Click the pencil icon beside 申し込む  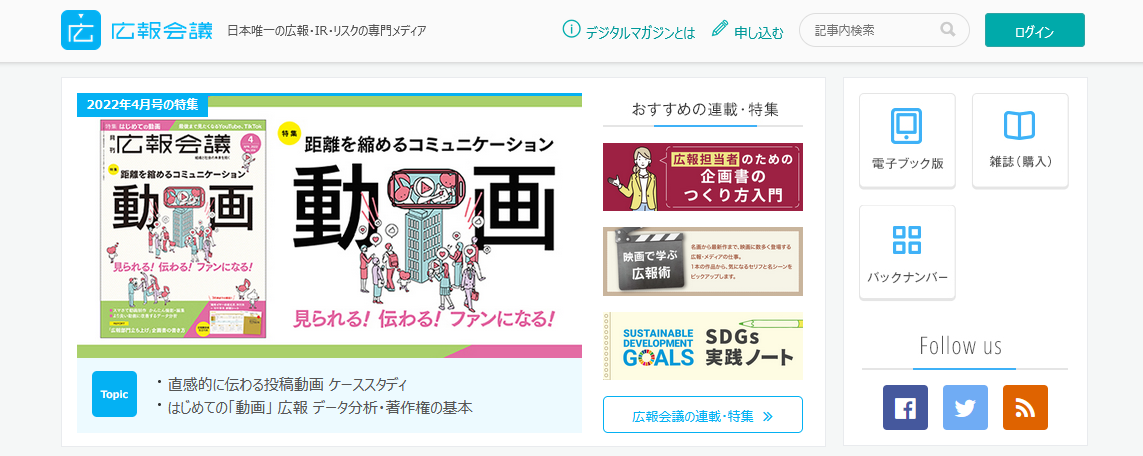click(719, 28)
